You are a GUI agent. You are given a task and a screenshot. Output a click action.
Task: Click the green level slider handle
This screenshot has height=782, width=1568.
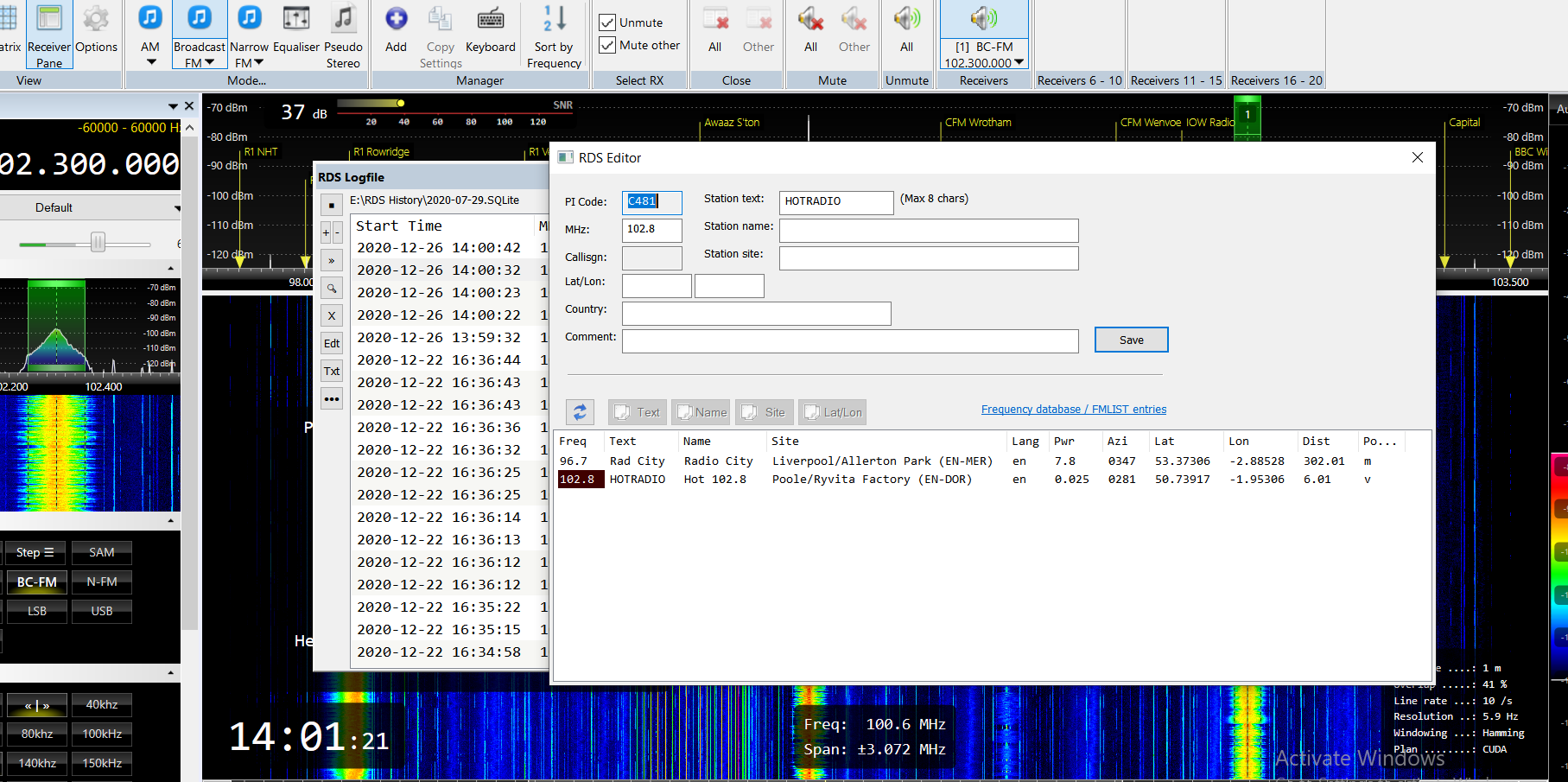point(98,243)
